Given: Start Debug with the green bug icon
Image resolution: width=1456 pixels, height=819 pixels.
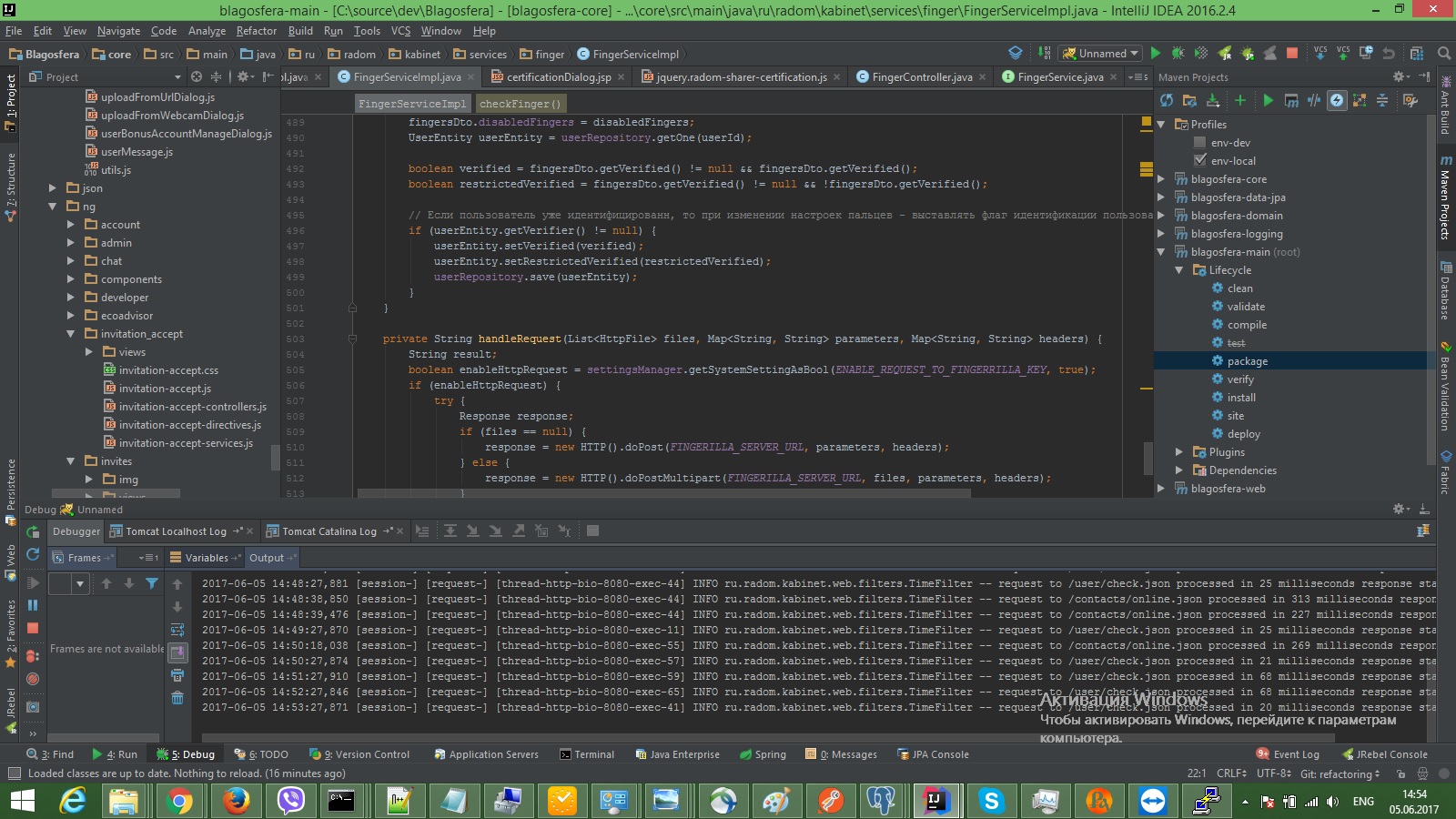Looking at the screenshot, I should click(1178, 54).
